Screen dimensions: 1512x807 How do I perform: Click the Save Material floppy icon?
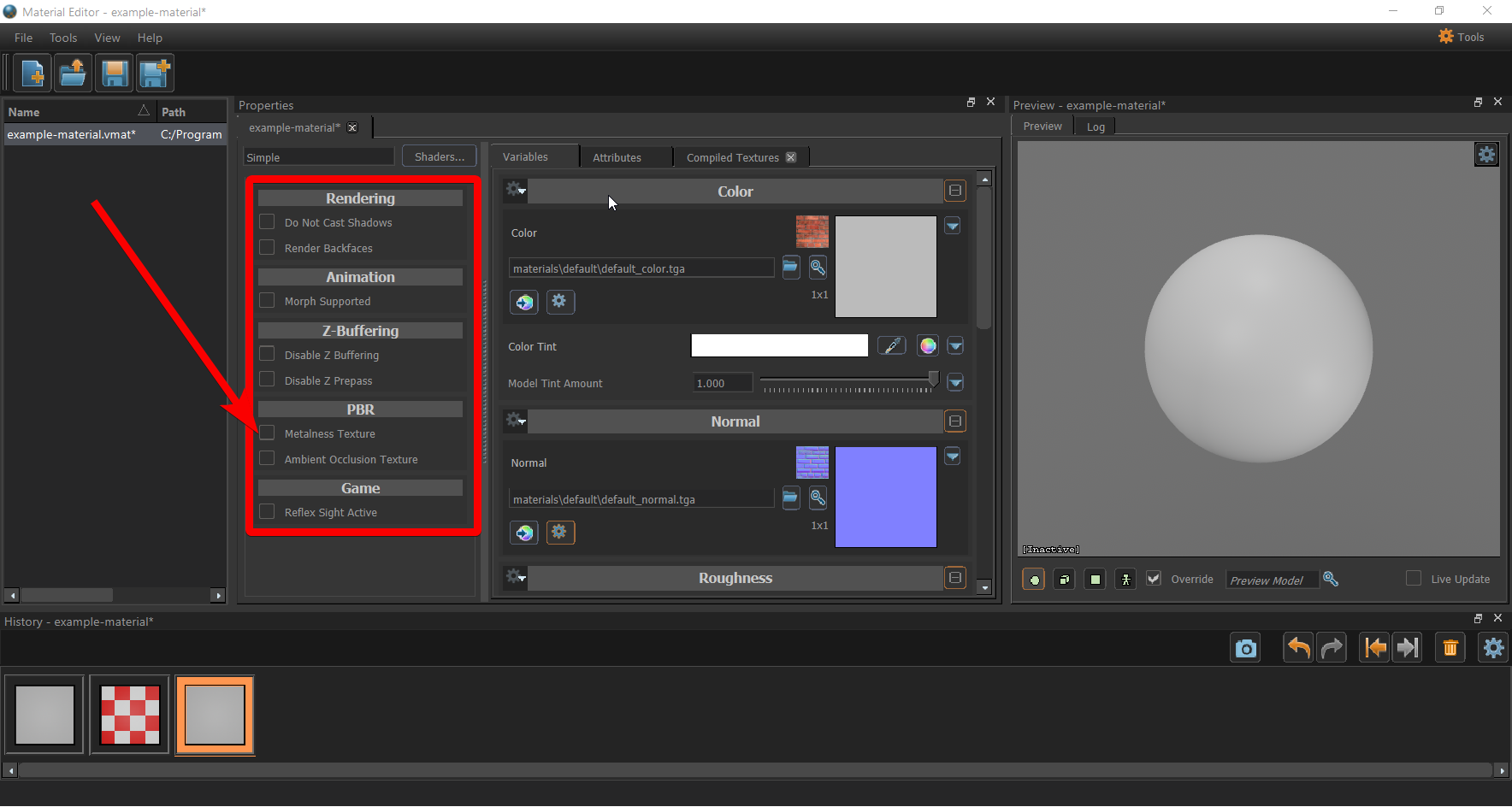[x=115, y=74]
